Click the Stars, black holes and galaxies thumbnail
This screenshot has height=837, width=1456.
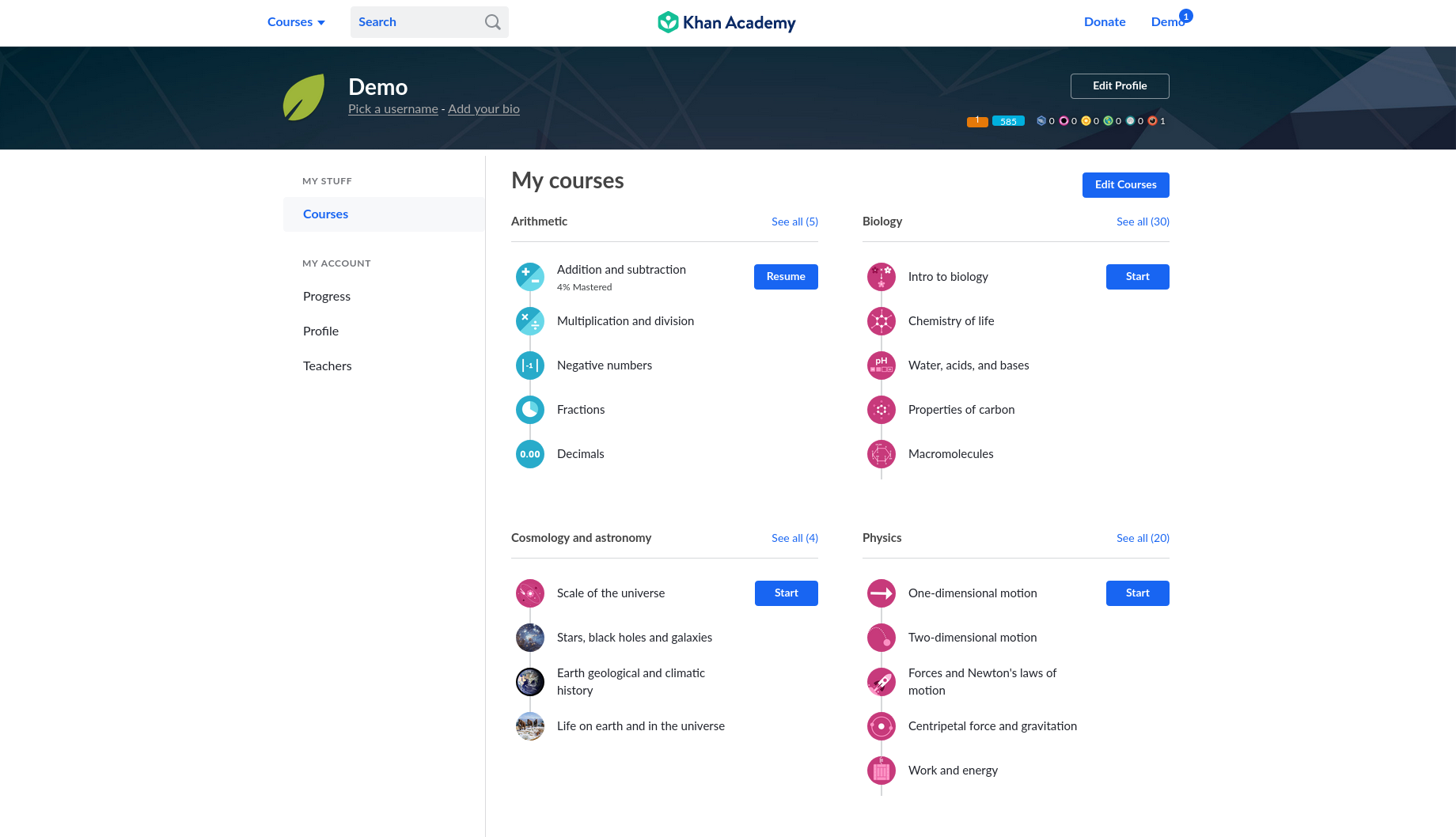529,638
